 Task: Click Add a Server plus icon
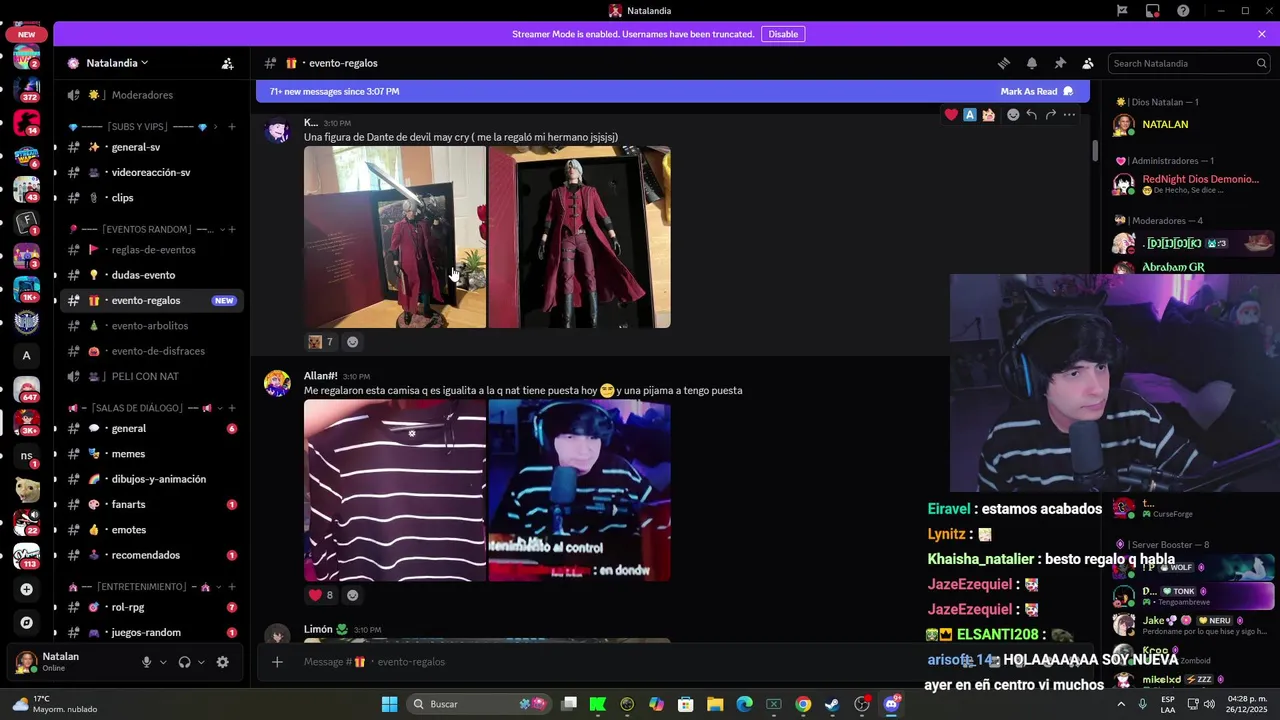(27, 589)
